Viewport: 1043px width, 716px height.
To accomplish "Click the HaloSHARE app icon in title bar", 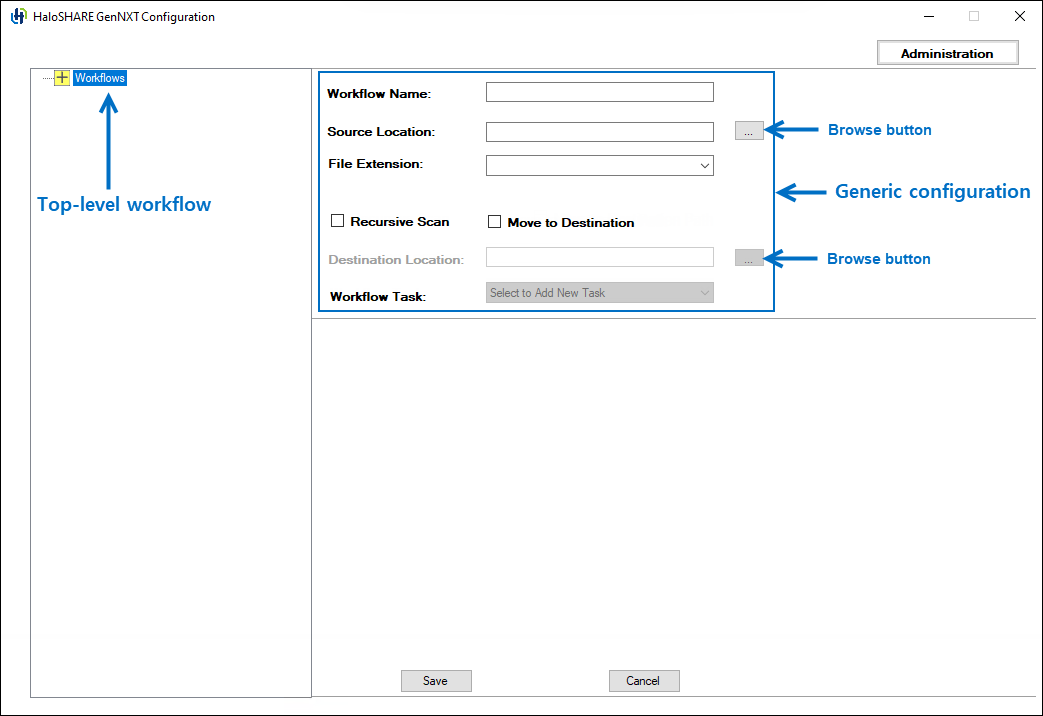I will click(x=19, y=17).
